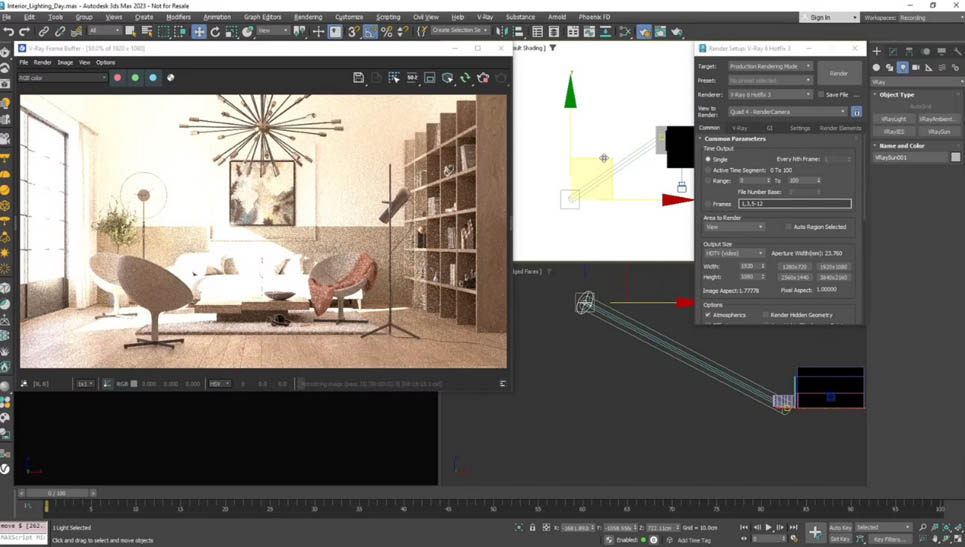Viewport: 965px width, 547px height.
Task: Open the Rendering menu
Action: click(308, 17)
